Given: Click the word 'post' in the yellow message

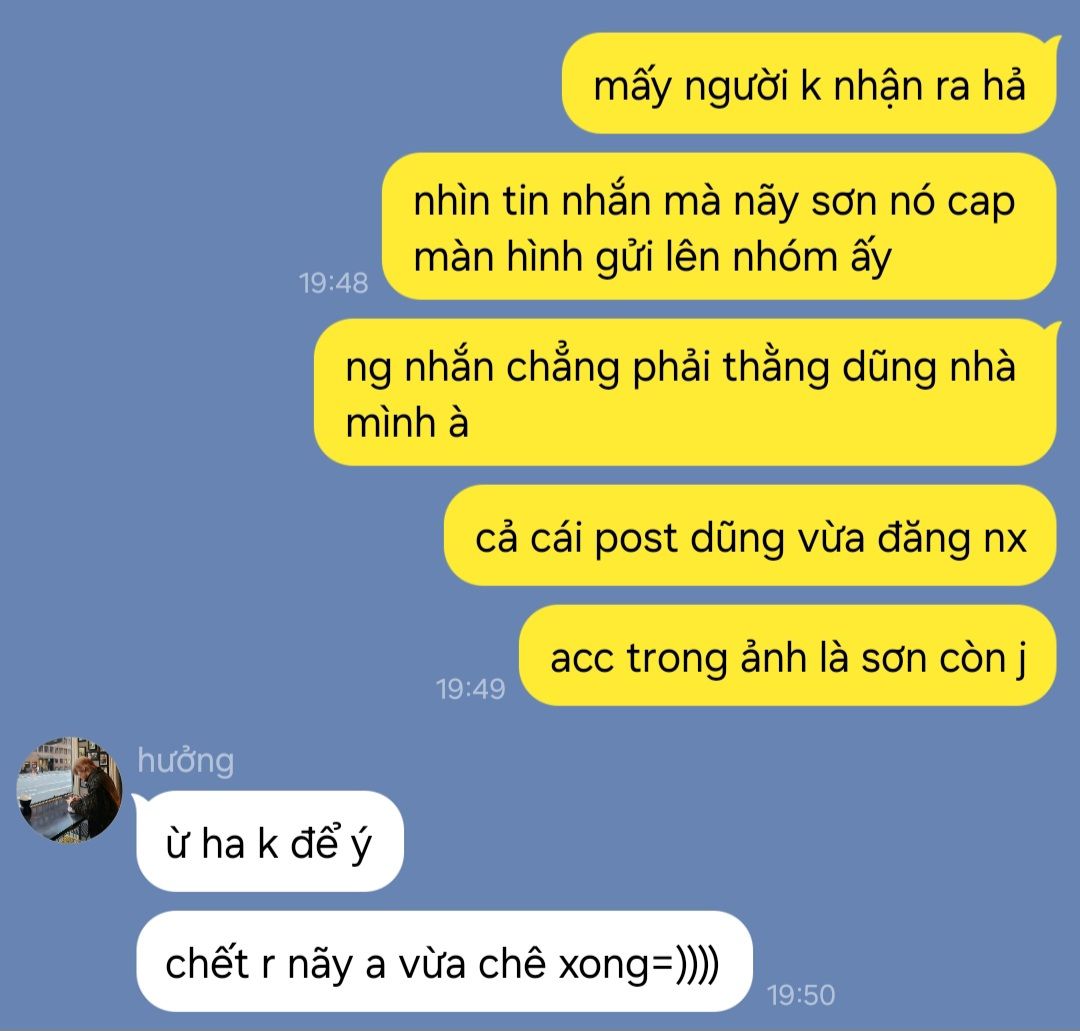Looking at the screenshot, I should tap(635, 539).
